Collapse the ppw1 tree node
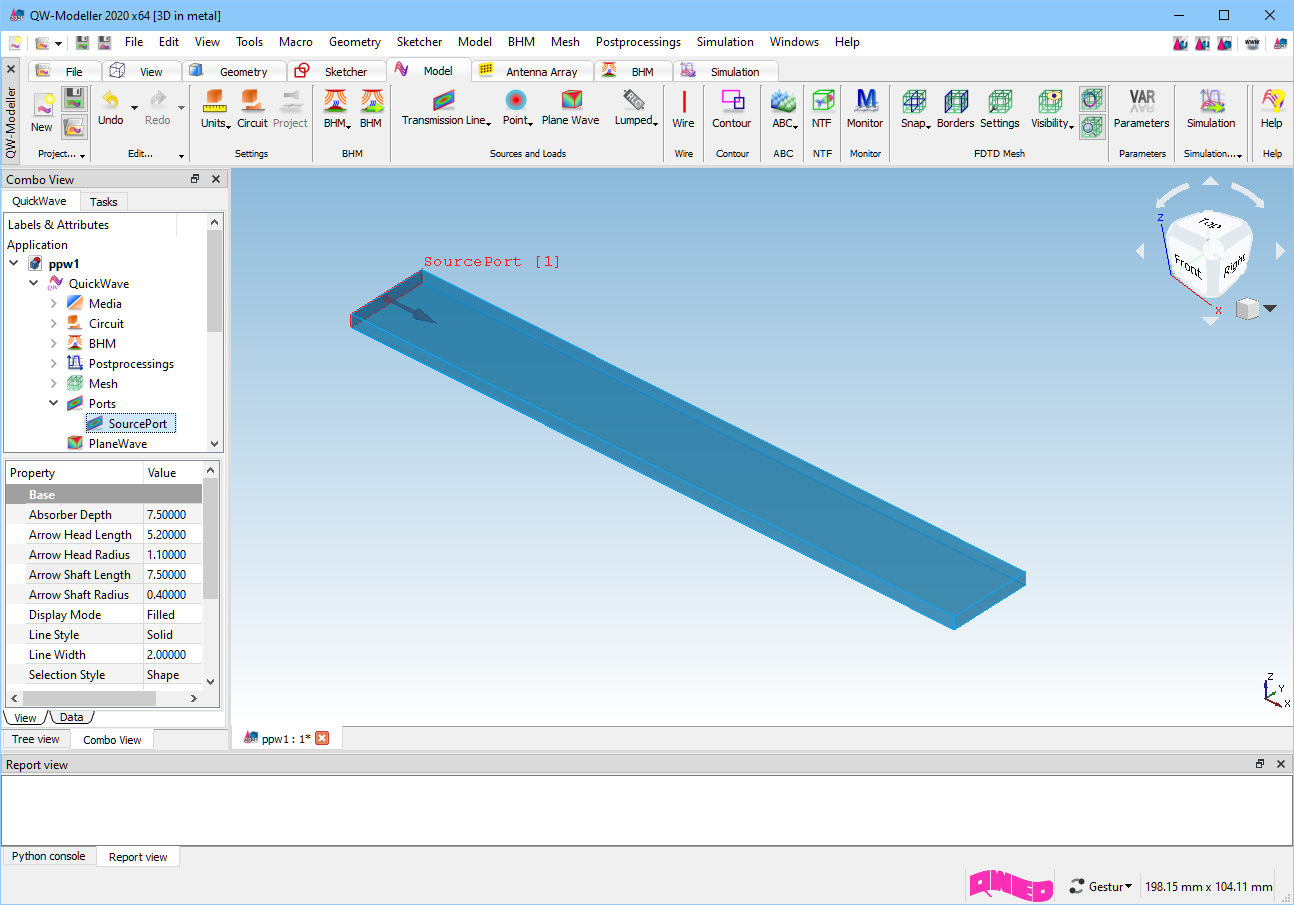Image resolution: width=1294 pixels, height=905 pixels. point(14,264)
